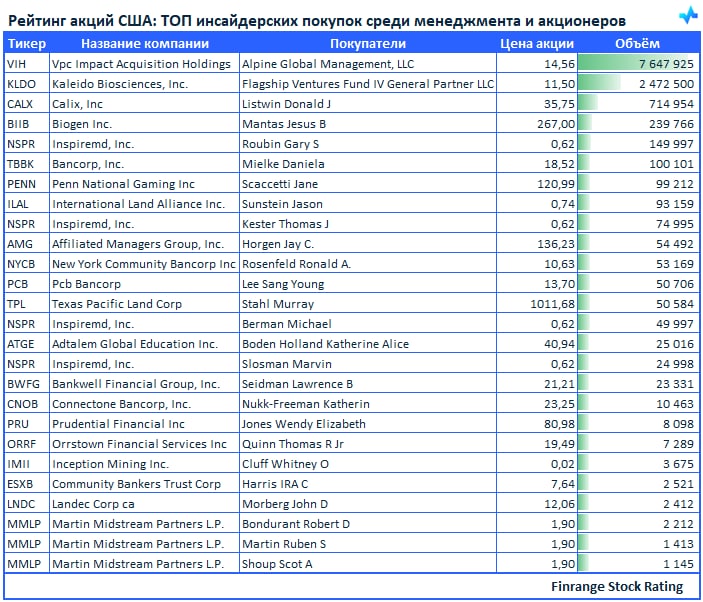Click the Finrange logo icon

[688, 16]
